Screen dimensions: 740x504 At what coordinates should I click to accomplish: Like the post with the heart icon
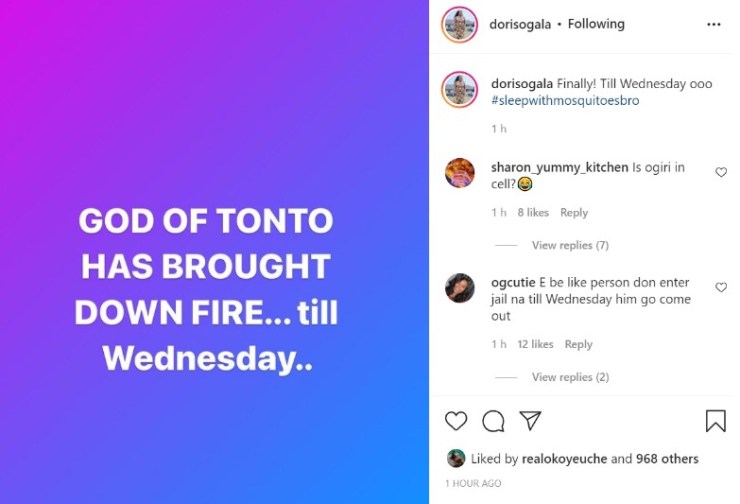(456, 421)
